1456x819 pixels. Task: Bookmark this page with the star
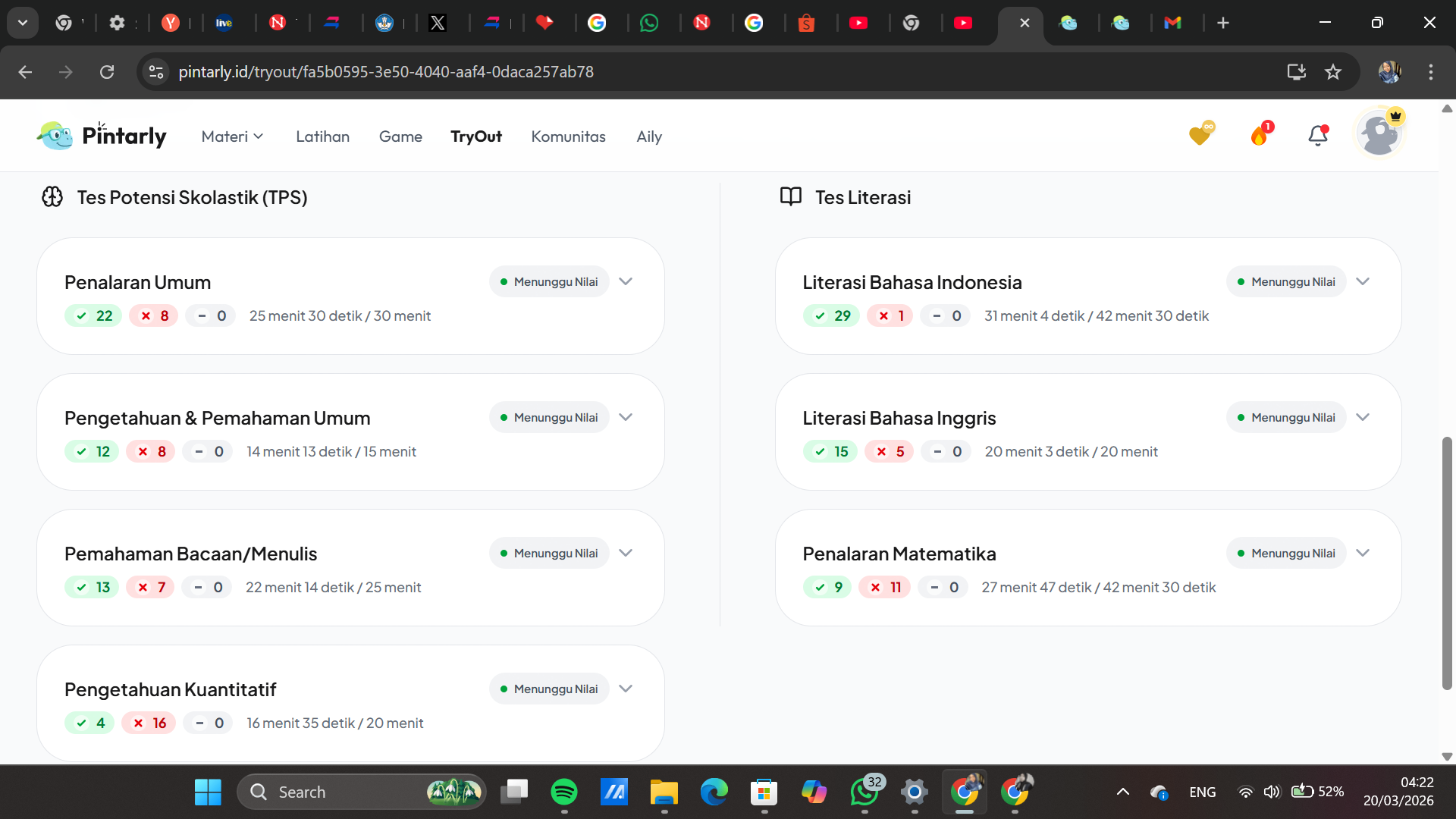click(x=1333, y=72)
